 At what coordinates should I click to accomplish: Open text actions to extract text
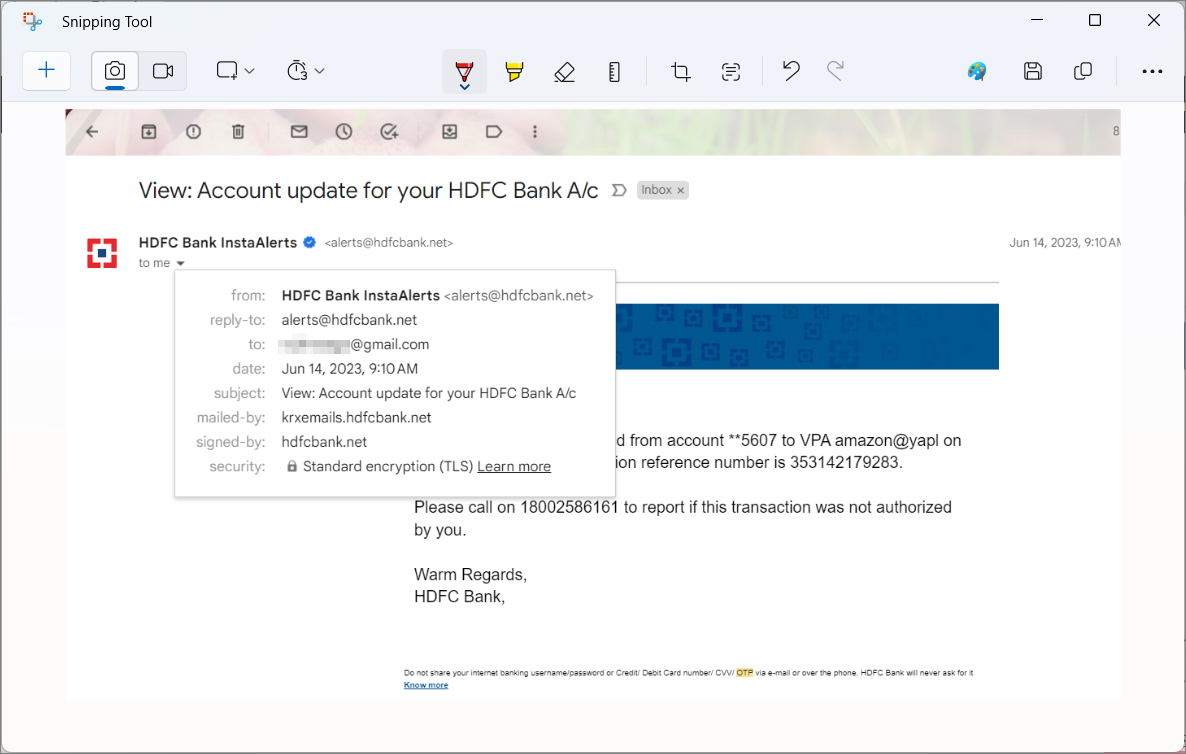coord(730,71)
